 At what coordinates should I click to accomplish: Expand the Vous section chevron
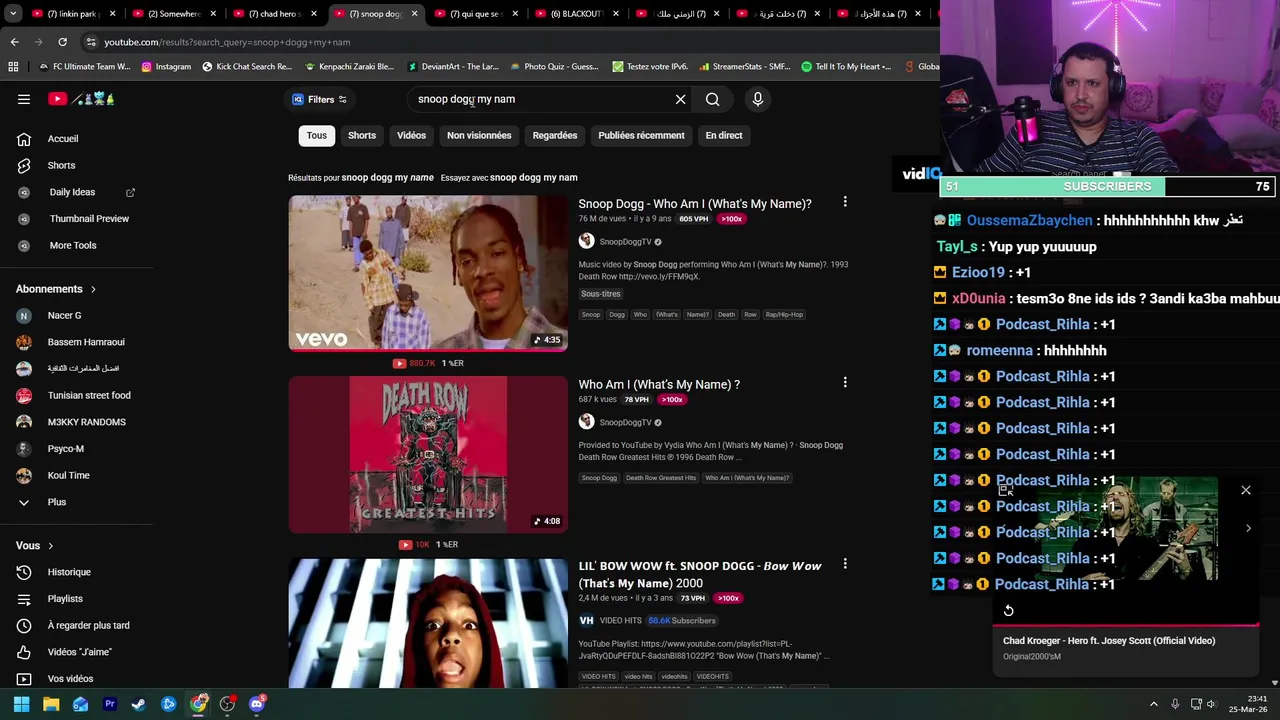tap(50, 546)
